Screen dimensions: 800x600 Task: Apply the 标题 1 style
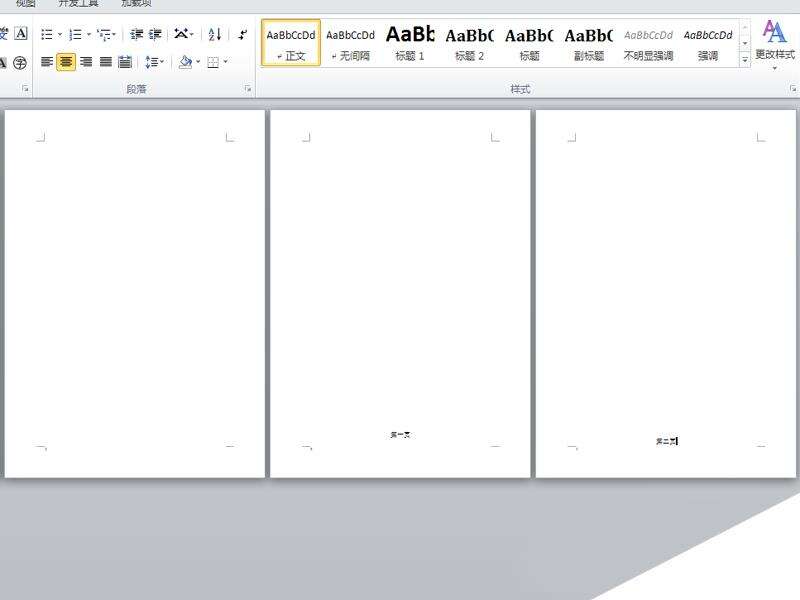tap(410, 43)
